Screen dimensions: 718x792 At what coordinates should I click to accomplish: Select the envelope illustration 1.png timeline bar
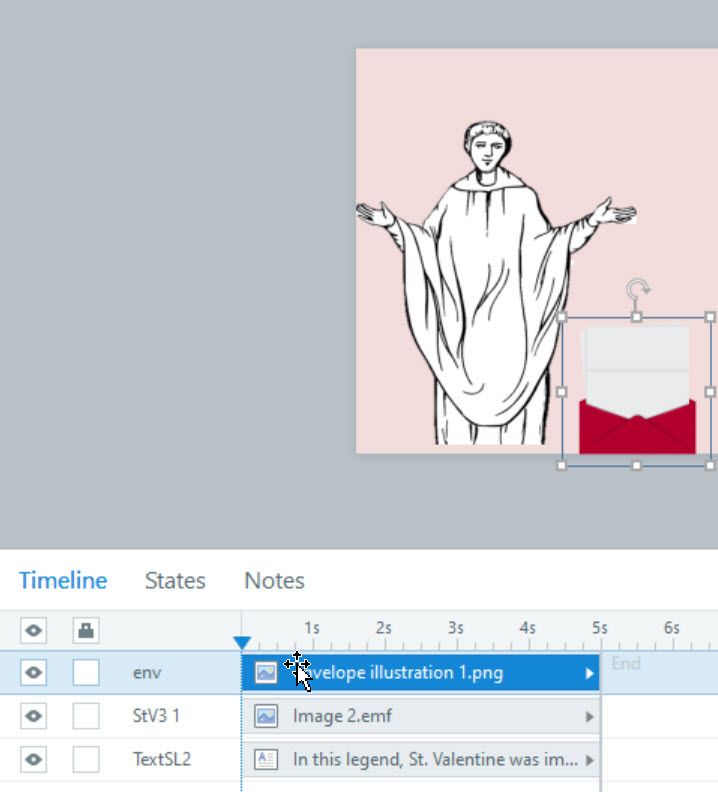click(421, 673)
